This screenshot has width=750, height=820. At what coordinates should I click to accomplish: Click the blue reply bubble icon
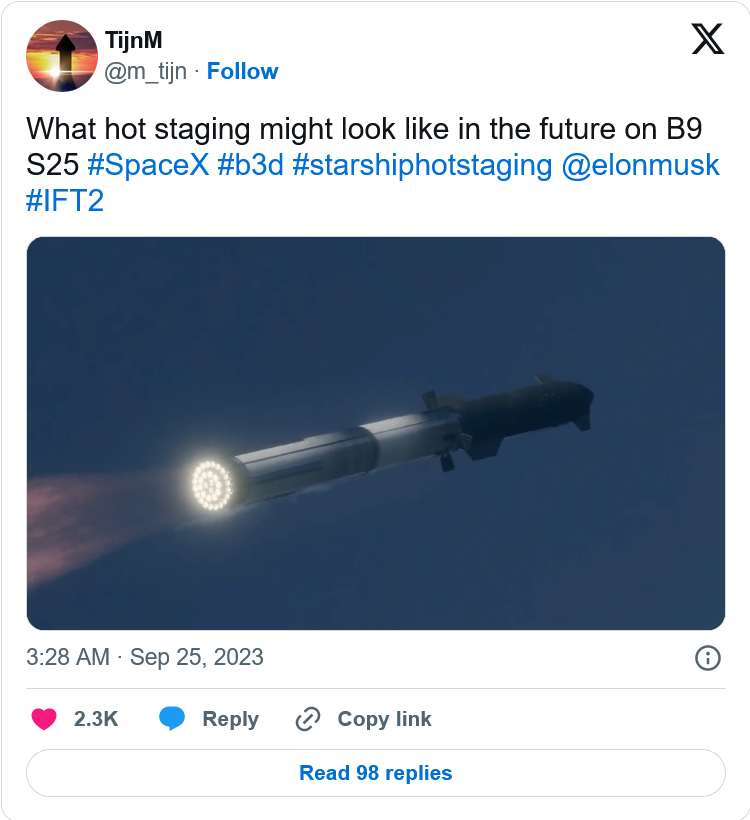(172, 719)
